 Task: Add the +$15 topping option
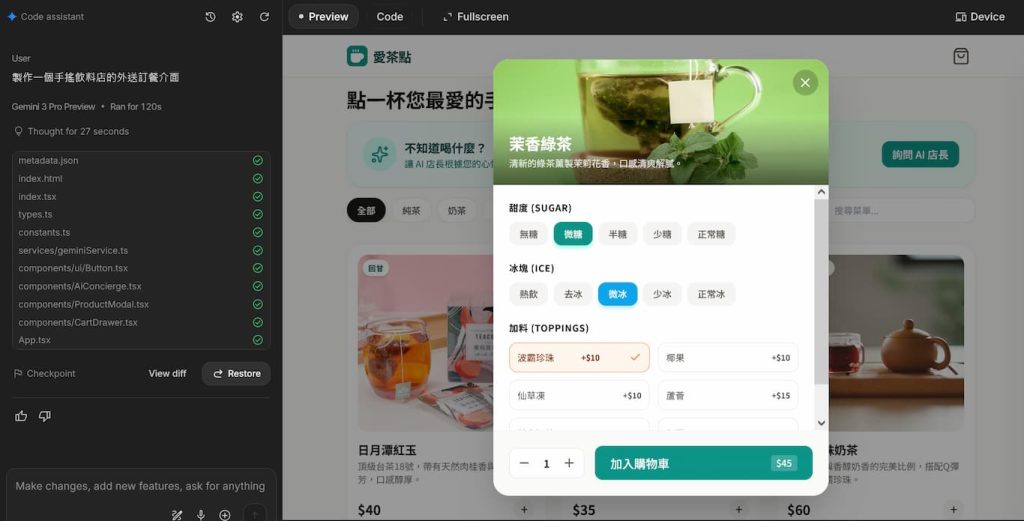coord(728,396)
